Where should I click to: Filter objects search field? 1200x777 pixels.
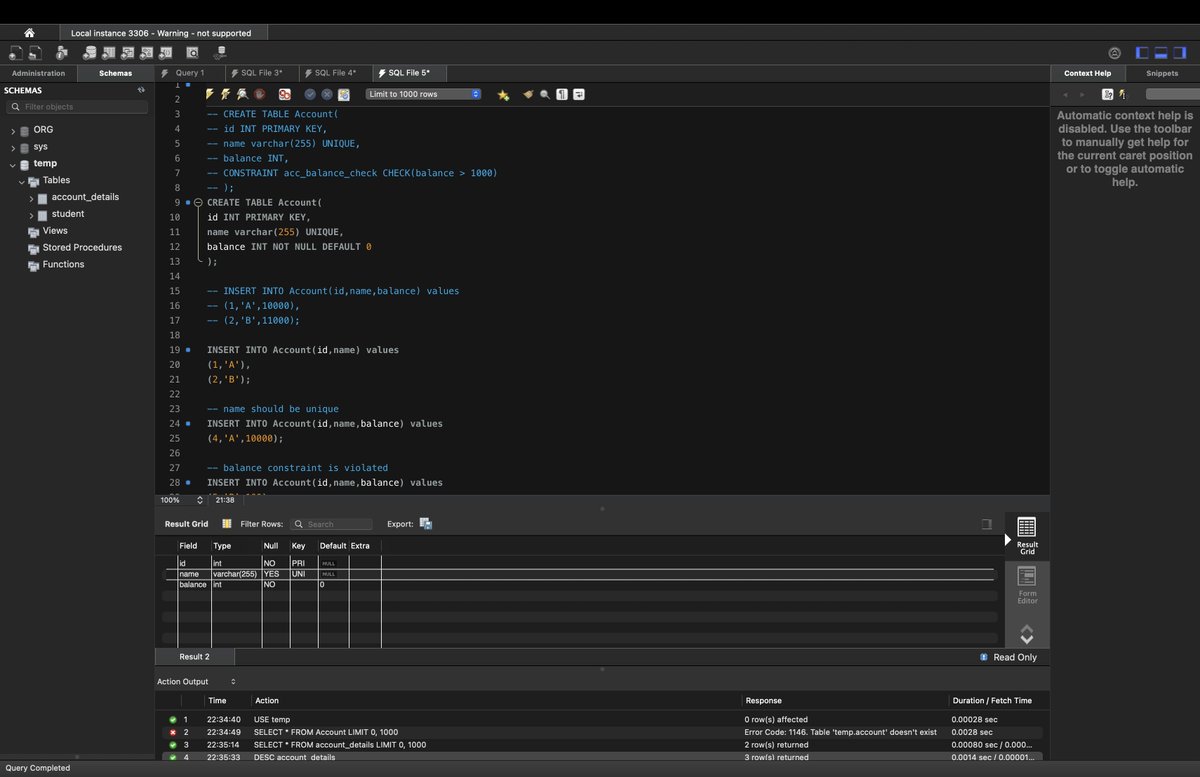78,107
